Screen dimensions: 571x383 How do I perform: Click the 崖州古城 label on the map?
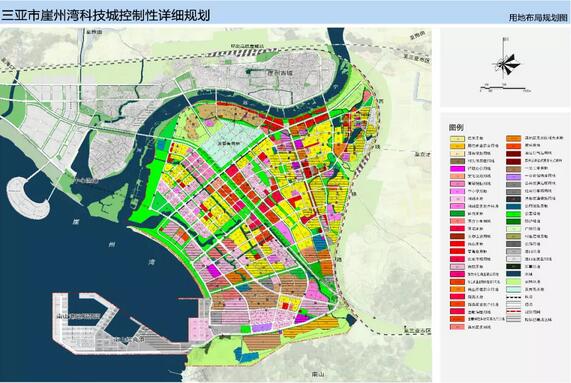280,73
